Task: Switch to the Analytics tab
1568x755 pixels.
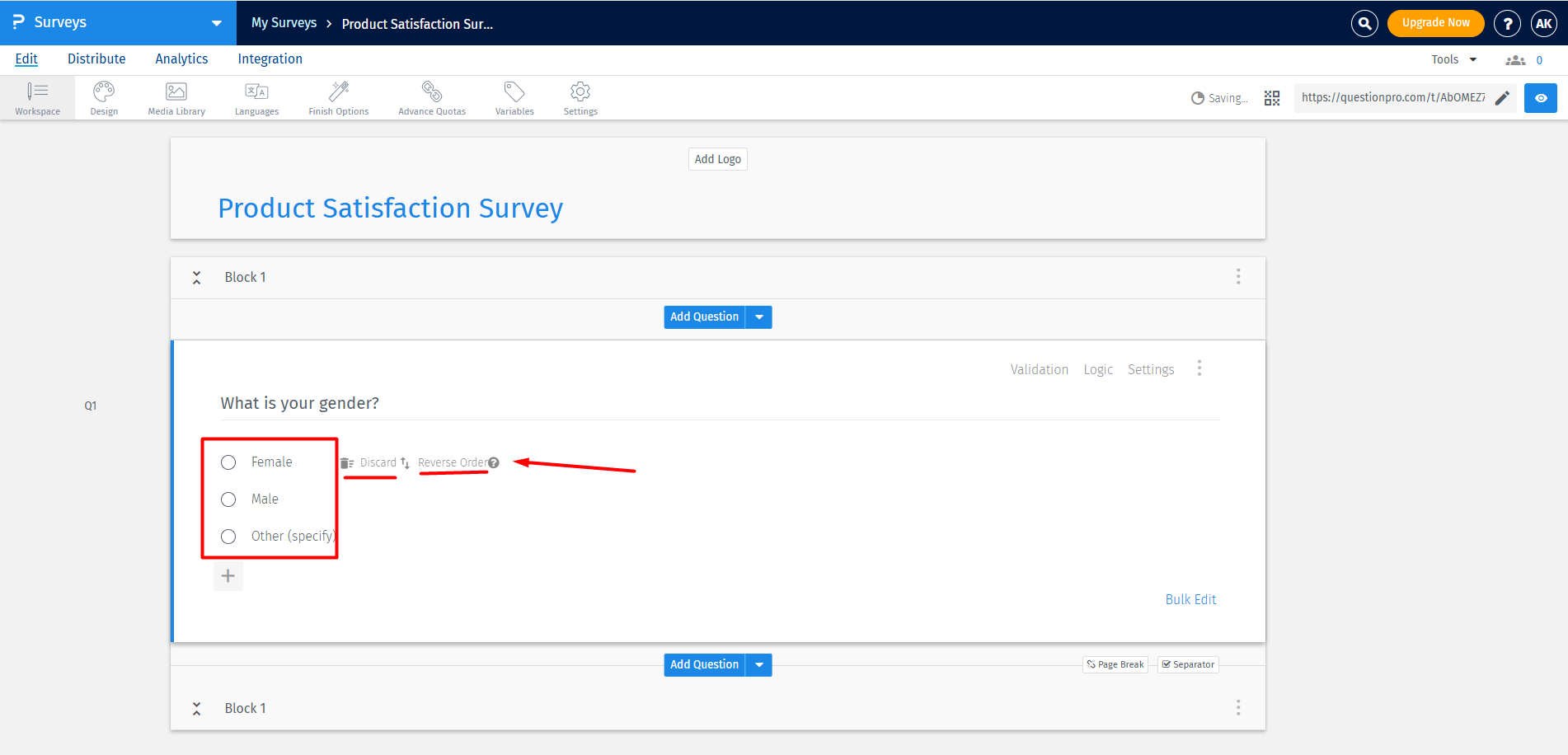Action: point(181,59)
